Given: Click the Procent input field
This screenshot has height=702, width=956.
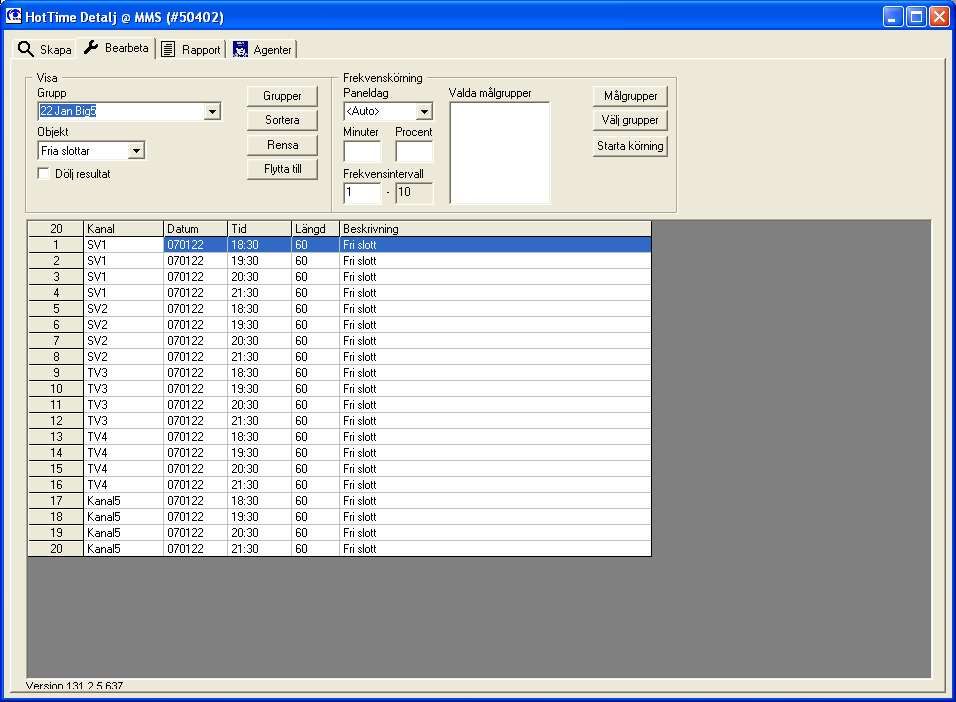Looking at the screenshot, I should click(414, 151).
